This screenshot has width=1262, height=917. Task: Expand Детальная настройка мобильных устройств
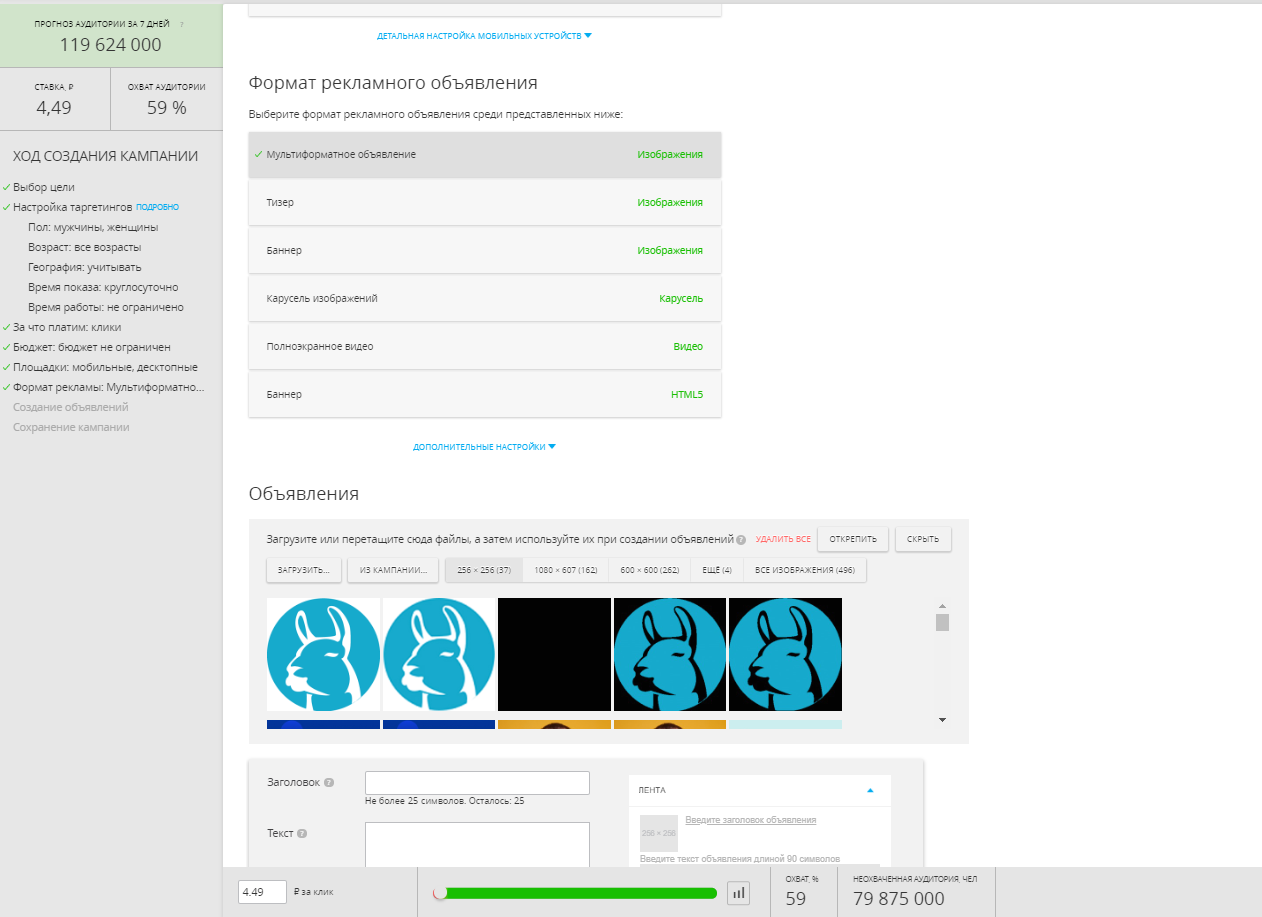(x=484, y=36)
